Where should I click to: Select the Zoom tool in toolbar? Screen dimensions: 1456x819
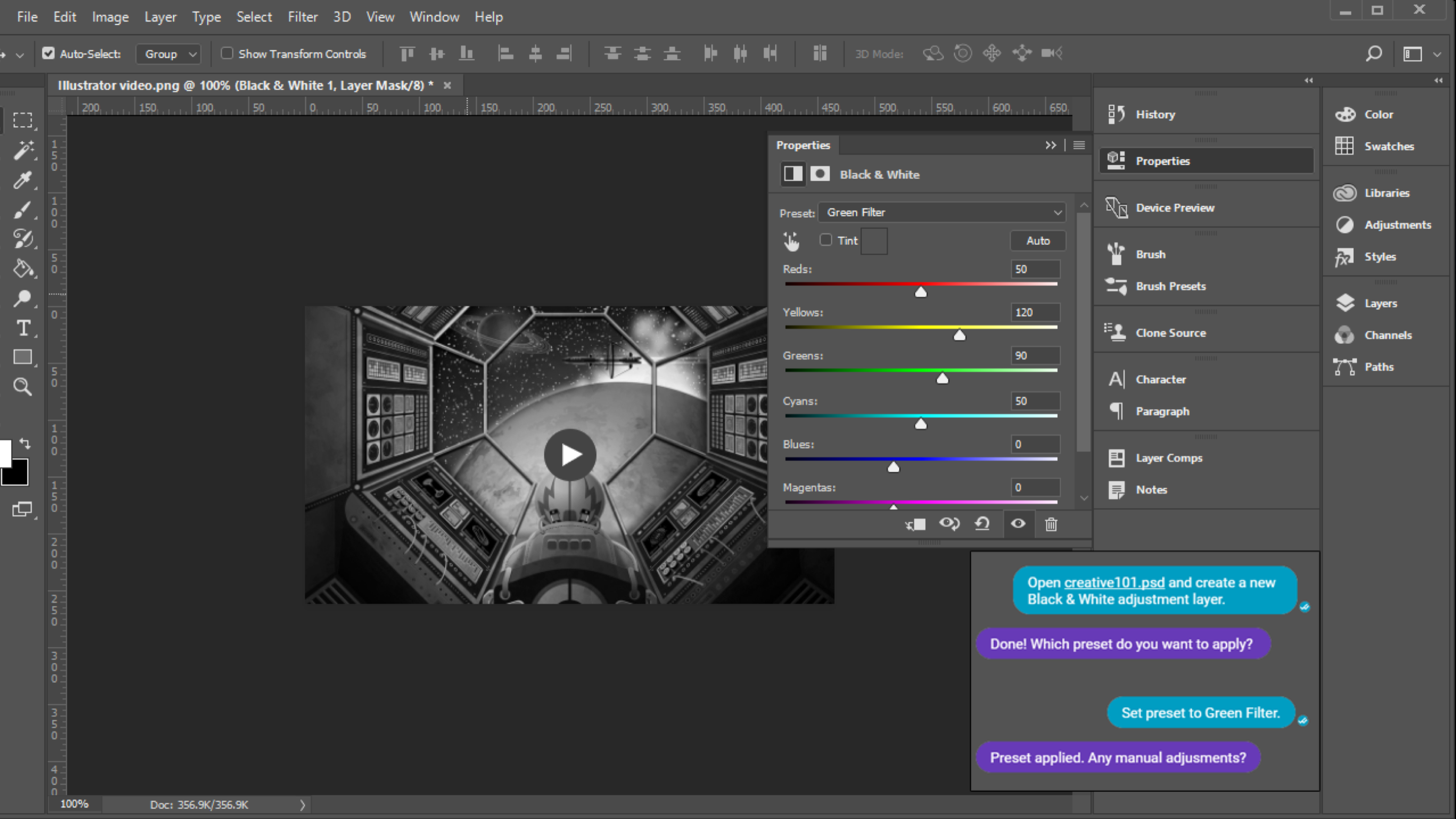point(23,386)
